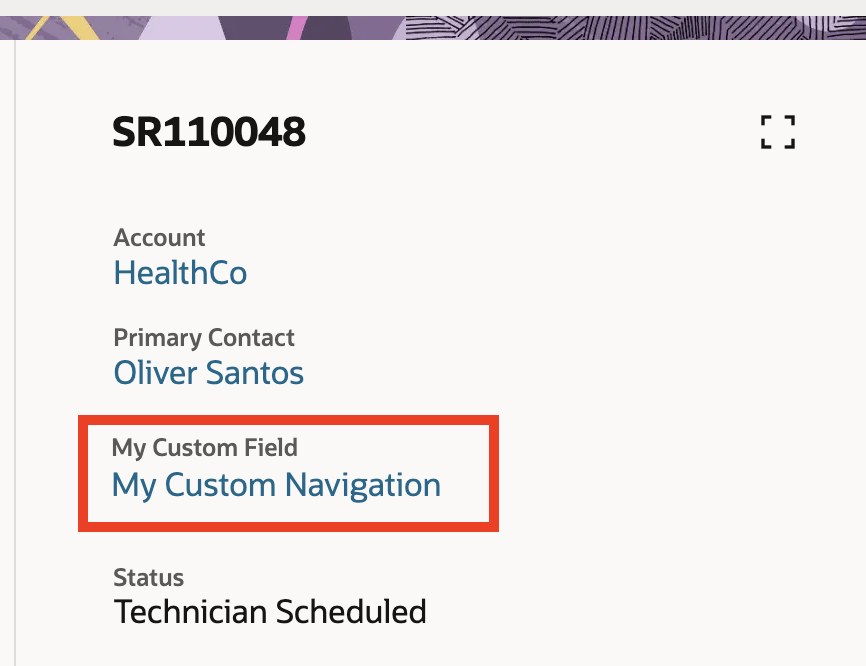Select the service request header SR110048
This screenshot has width=866, height=666.
(207, 131)
